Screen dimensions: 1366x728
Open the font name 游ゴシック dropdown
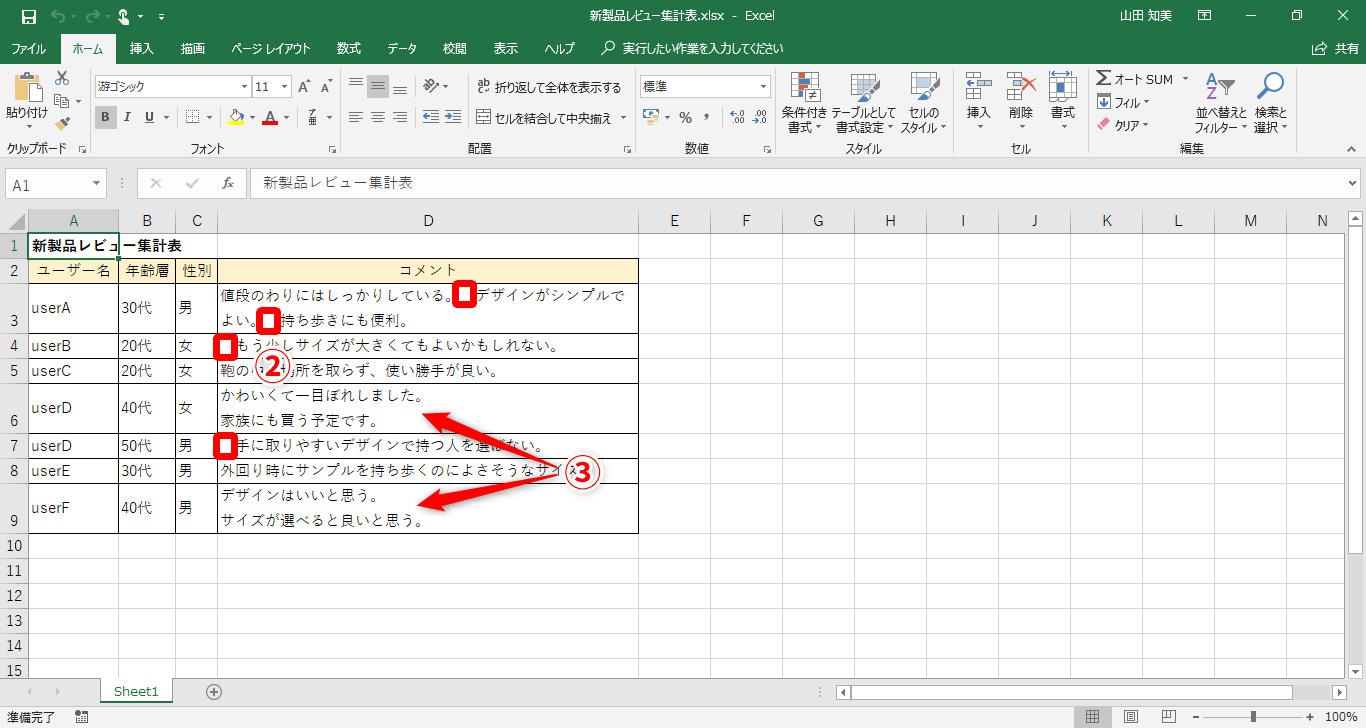[x=244, y=87]
